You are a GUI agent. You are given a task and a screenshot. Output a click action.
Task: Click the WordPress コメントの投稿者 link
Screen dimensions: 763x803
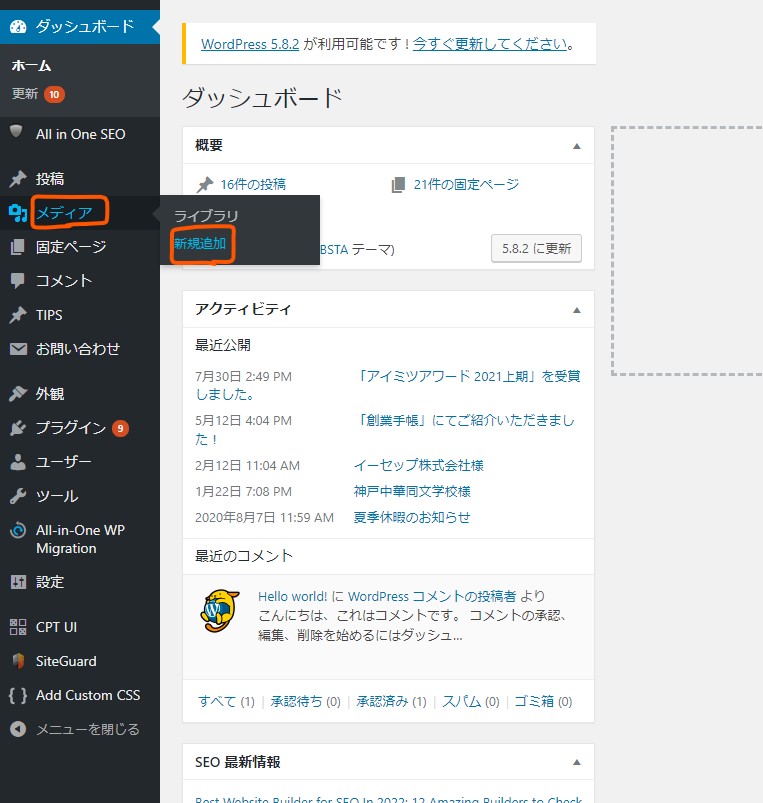(x=432, y=597)
